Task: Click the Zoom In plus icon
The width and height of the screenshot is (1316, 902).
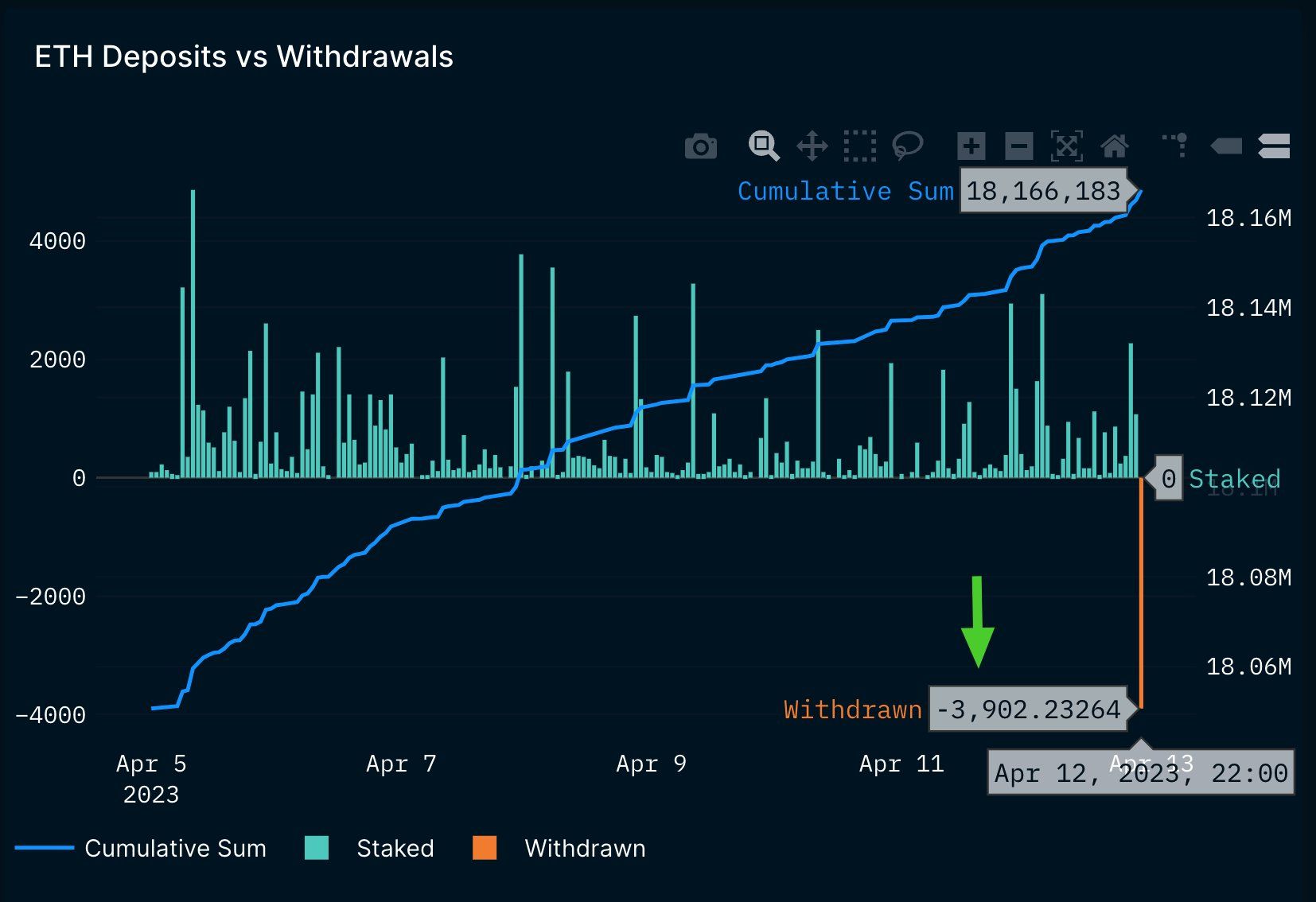Action: tap(971, 146)
